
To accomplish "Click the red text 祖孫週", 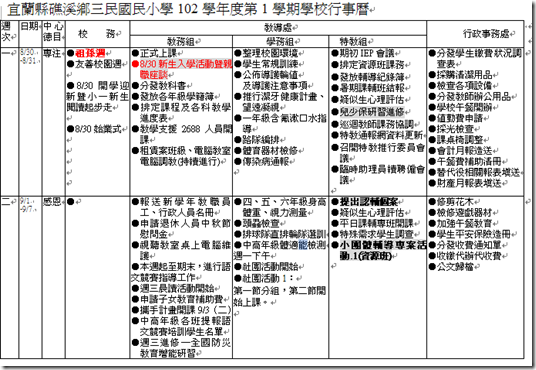I will click(x=90, y=53).
